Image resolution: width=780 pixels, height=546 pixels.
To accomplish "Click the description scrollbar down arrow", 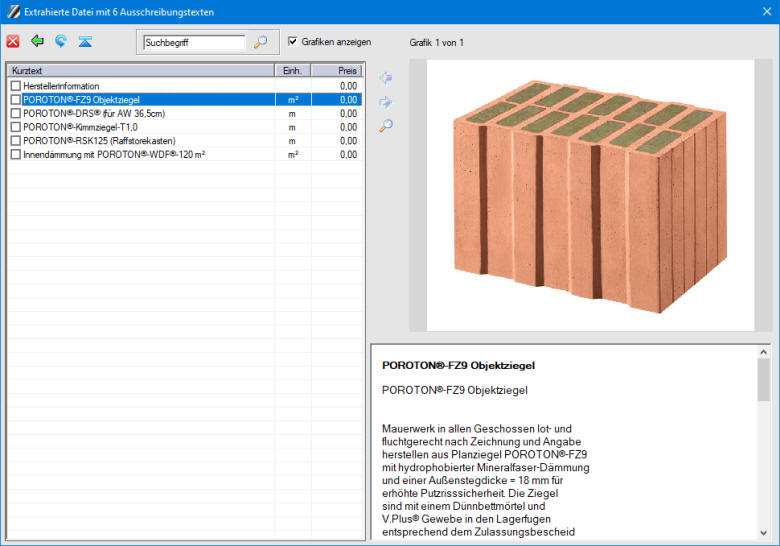I will pos(764,533).
